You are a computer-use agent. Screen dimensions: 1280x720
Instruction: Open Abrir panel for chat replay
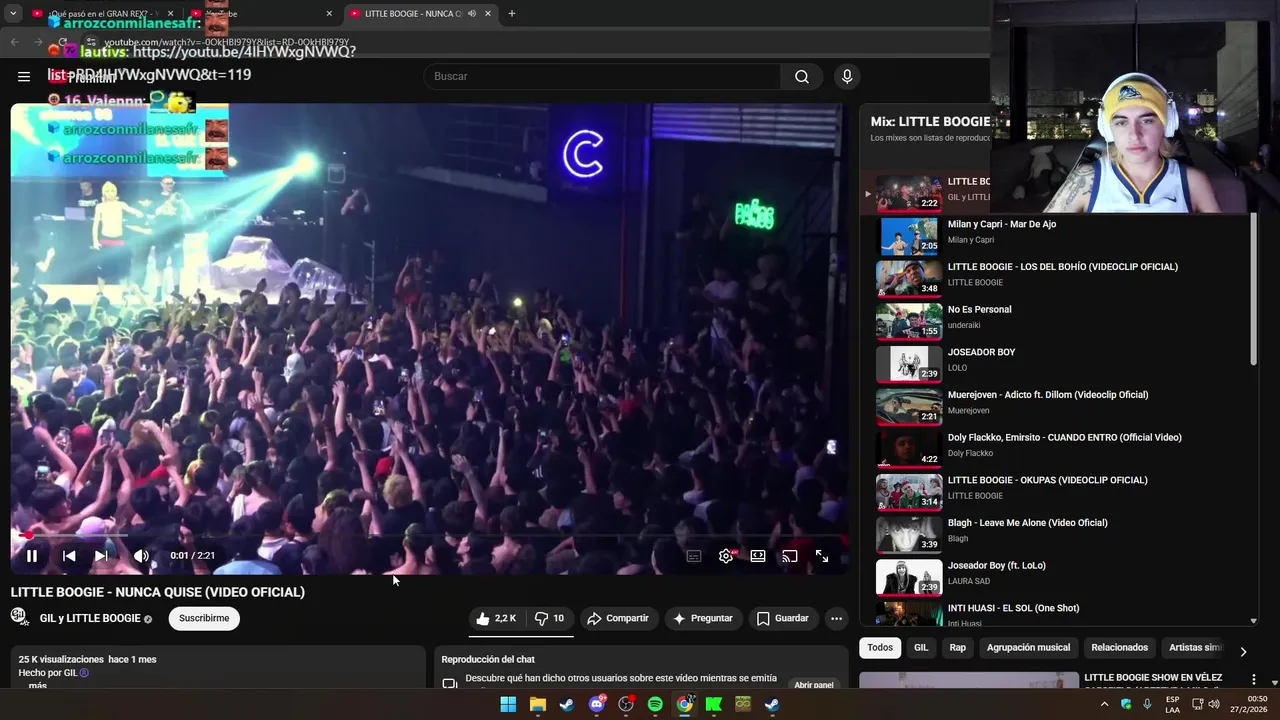point(813,685)
